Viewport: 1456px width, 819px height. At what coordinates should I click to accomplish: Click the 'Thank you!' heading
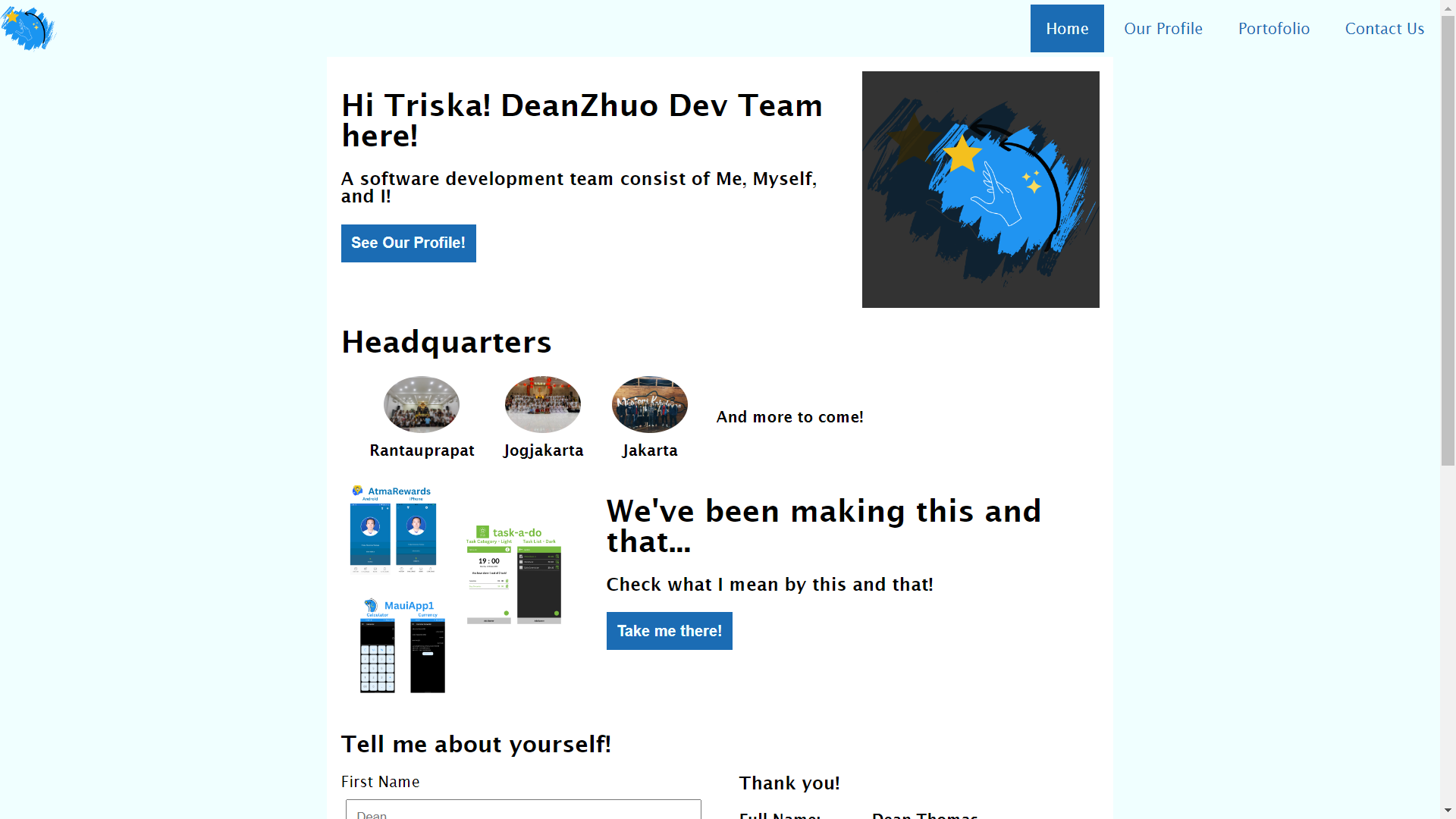789,783
